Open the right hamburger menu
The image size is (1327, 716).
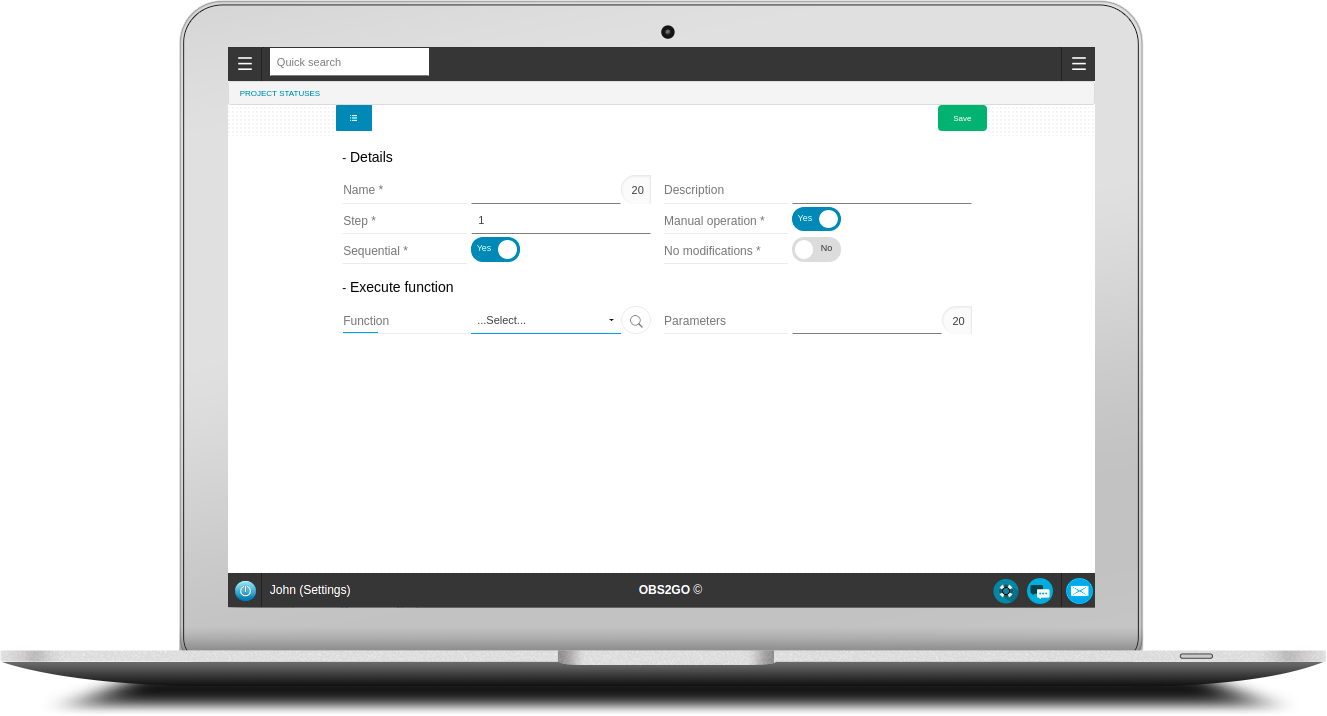click(1078, 64)
